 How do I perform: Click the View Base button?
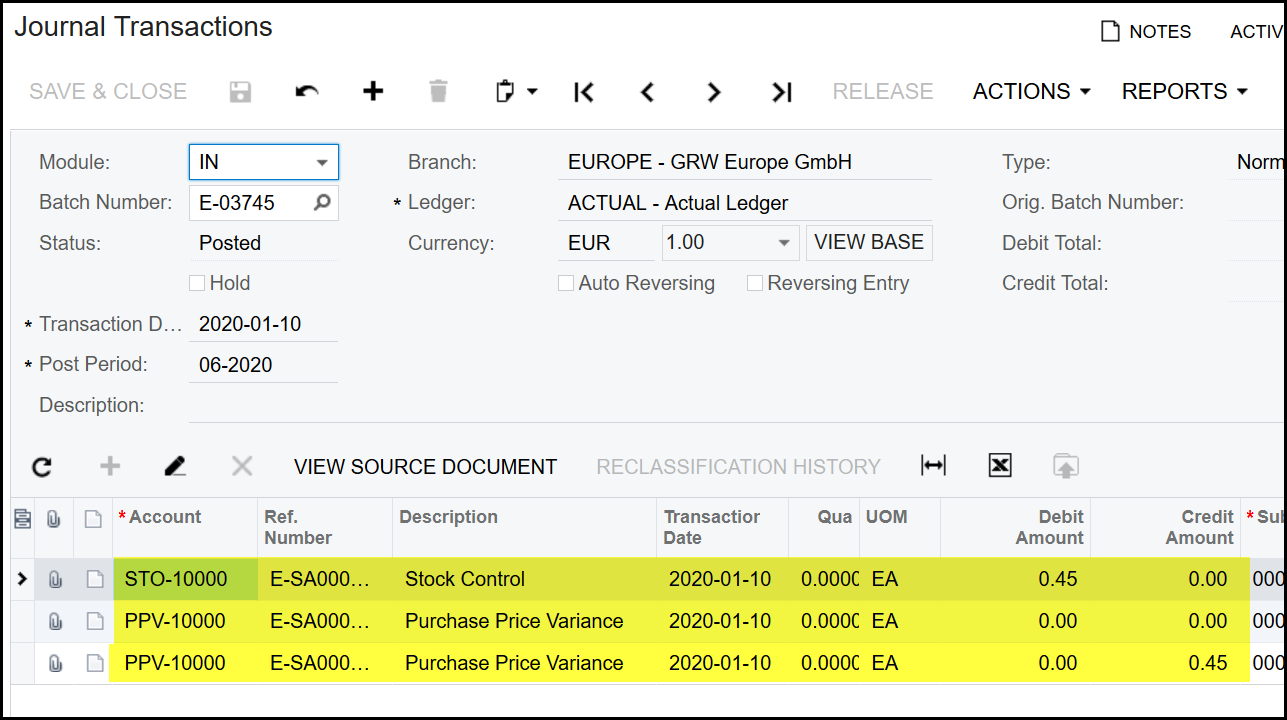869,243
